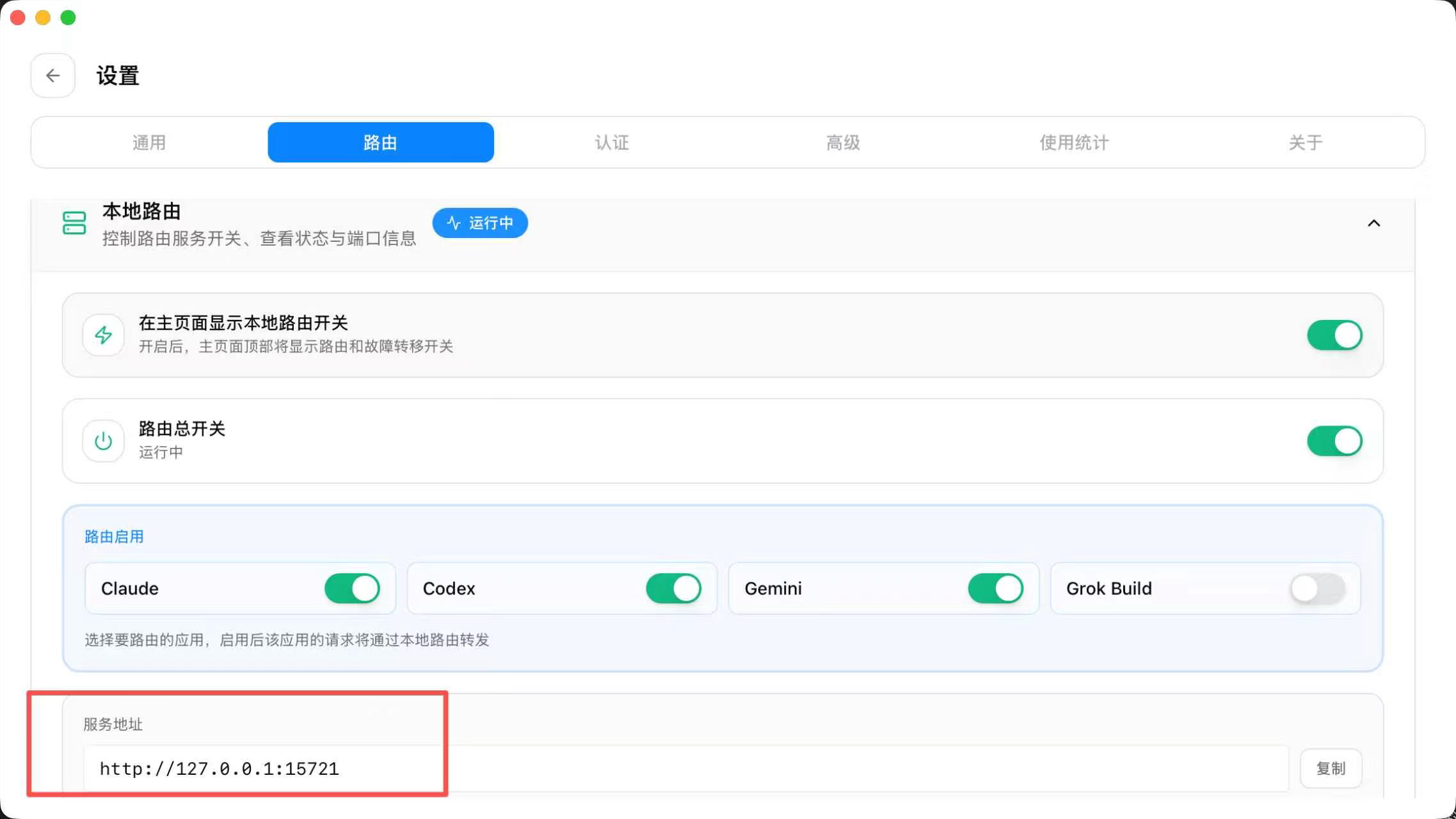Click the Claude label
This screenshot has width=1456, height=819.
[130, 588]
